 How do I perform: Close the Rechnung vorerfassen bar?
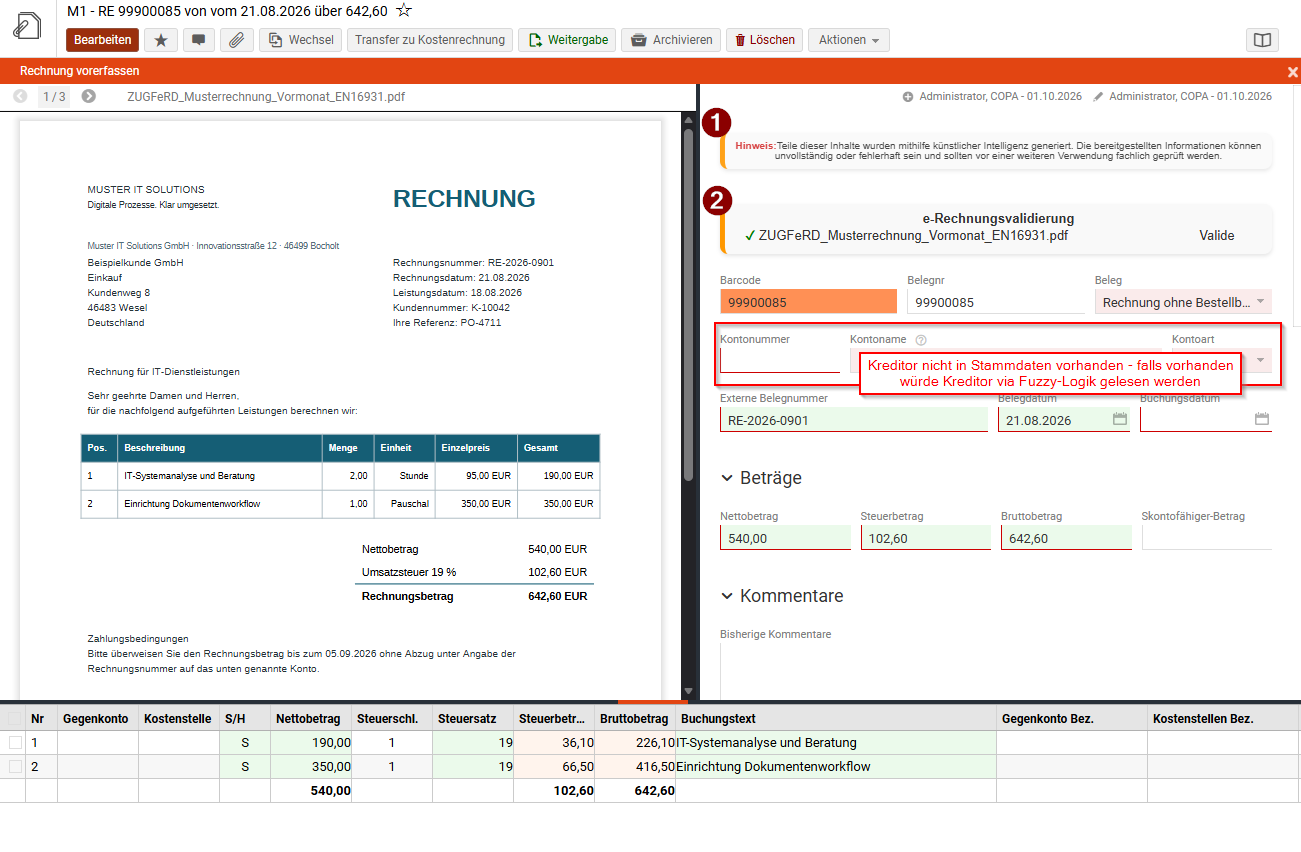pyautogui.click(x=1292, y=72)
